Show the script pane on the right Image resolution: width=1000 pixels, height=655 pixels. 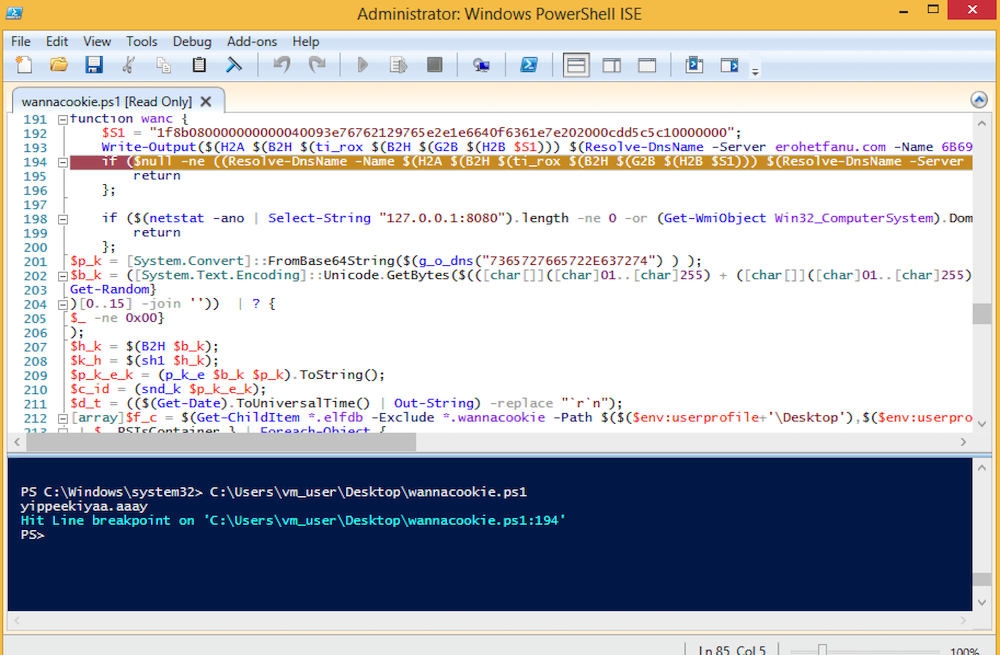point(612,65)
